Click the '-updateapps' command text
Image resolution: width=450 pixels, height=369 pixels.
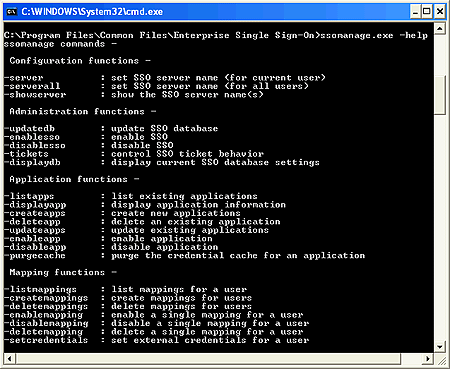pos(35,230)
